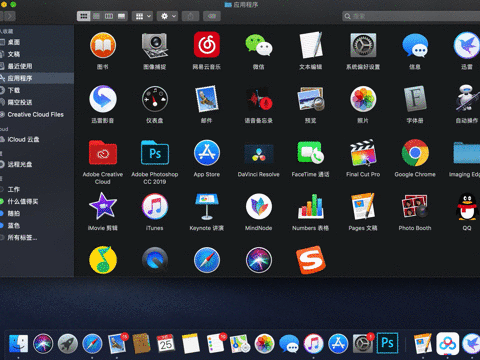This screenshot has height=360, width=480.
Task: Go forward in Finder navigation
Action: pyautogui.click(x=10, y=16)
